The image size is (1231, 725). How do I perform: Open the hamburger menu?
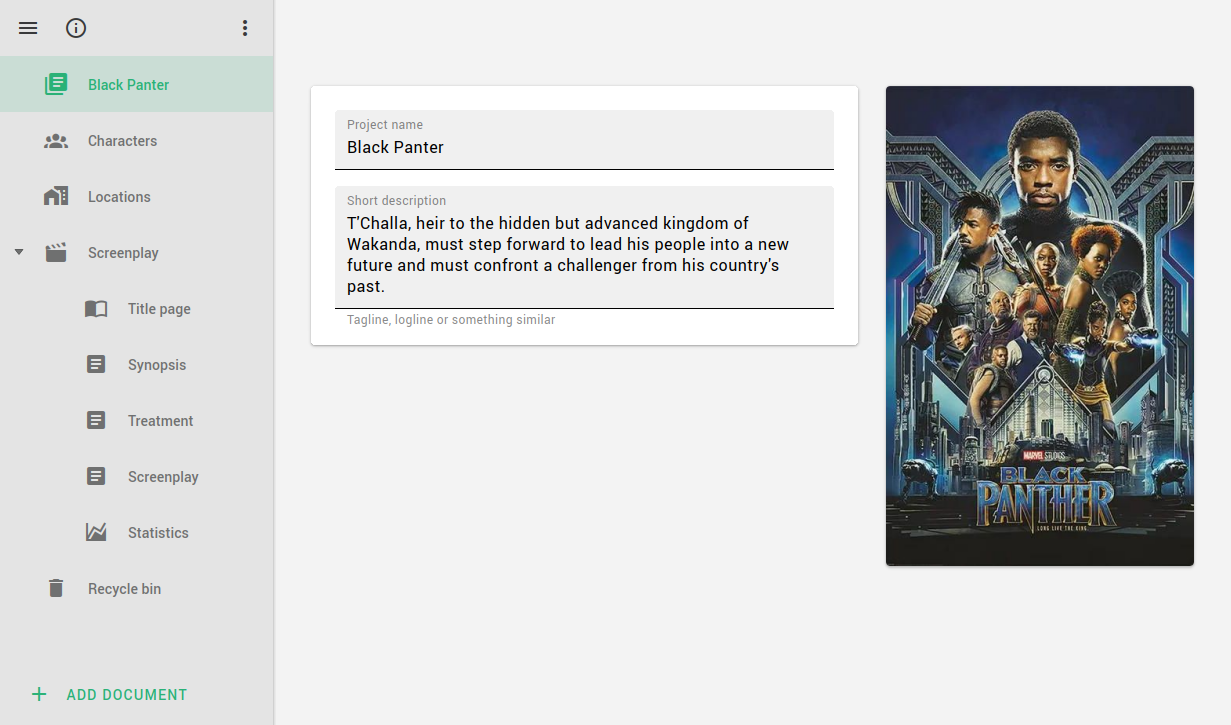point(28,28)
